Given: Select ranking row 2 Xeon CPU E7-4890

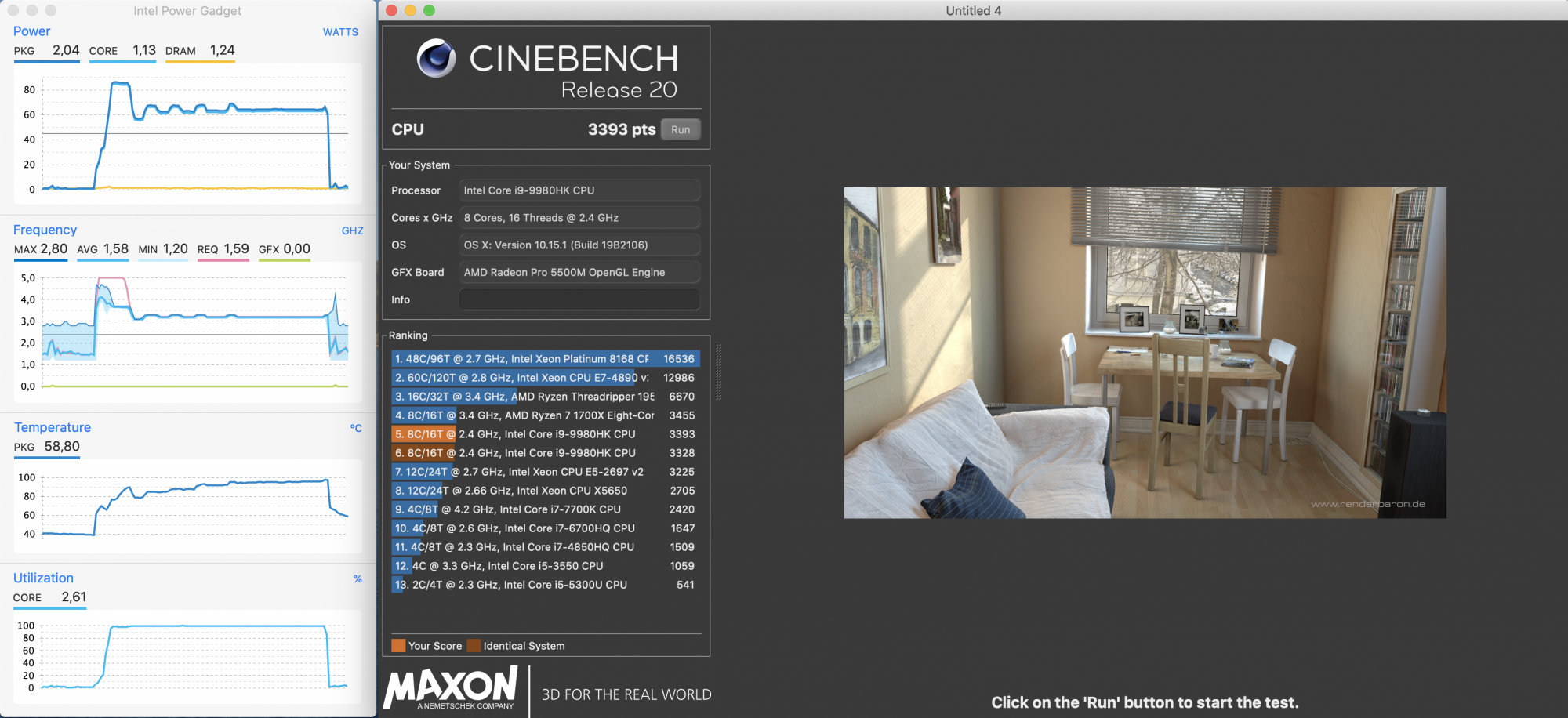Looking at the screenshot, I should (x=546, y=378).
